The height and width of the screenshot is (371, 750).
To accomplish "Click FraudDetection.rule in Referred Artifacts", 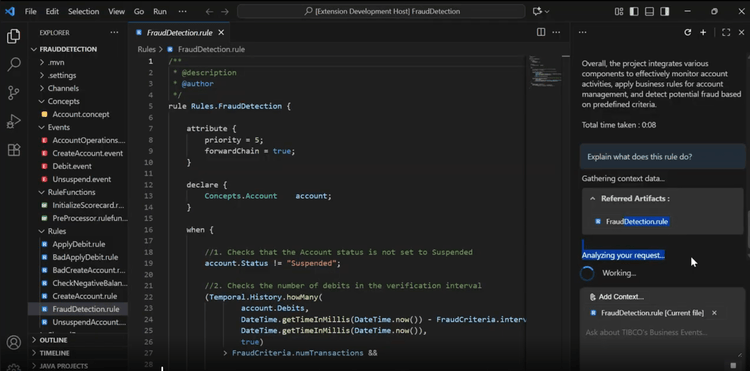I will pyautogui.click(x=637, y=221).
